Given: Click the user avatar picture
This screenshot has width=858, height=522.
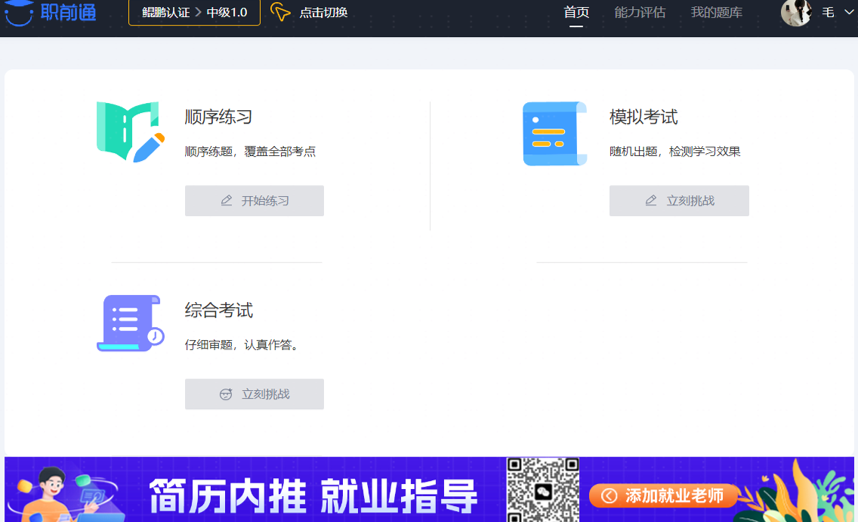Looking at the screenshot, I should tap(795, 13).
